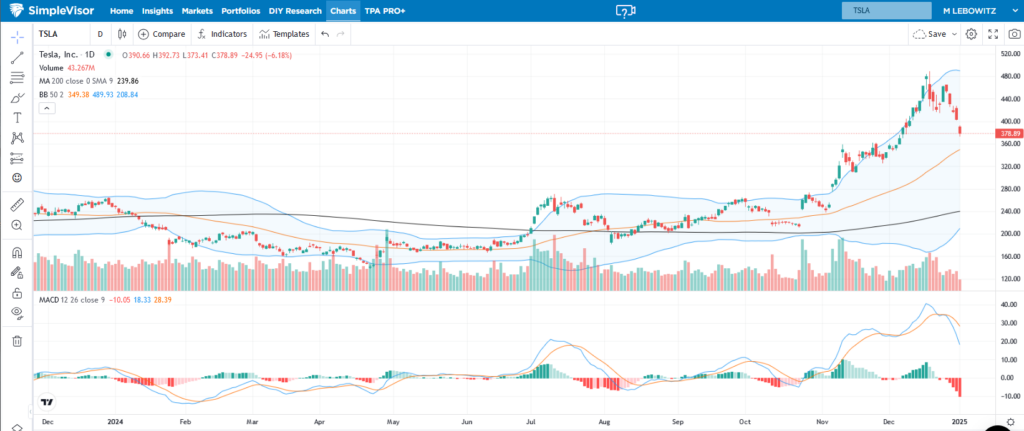Toggle magnet mode for drawings
This screenshot has height=431, width=1024.
coord(18,253)
